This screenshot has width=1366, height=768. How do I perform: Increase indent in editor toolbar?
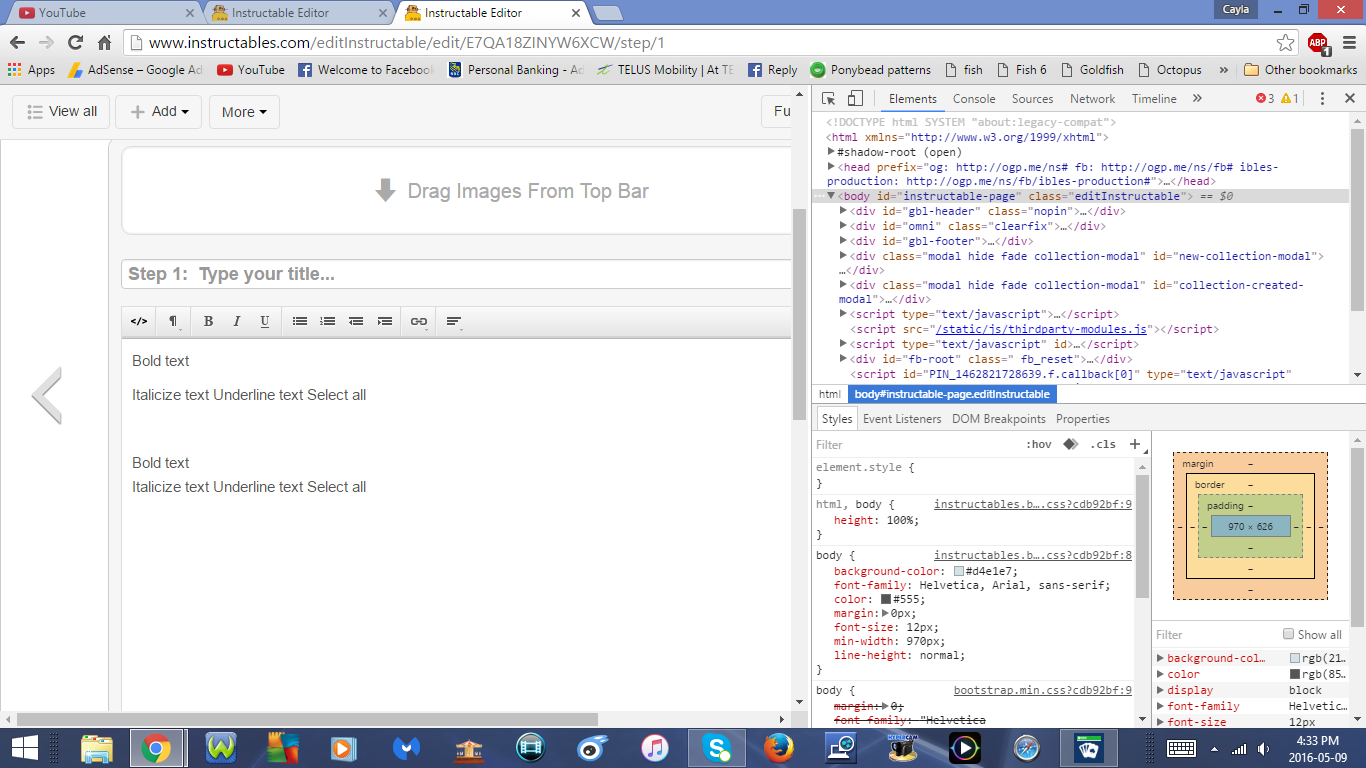[384, 322]
